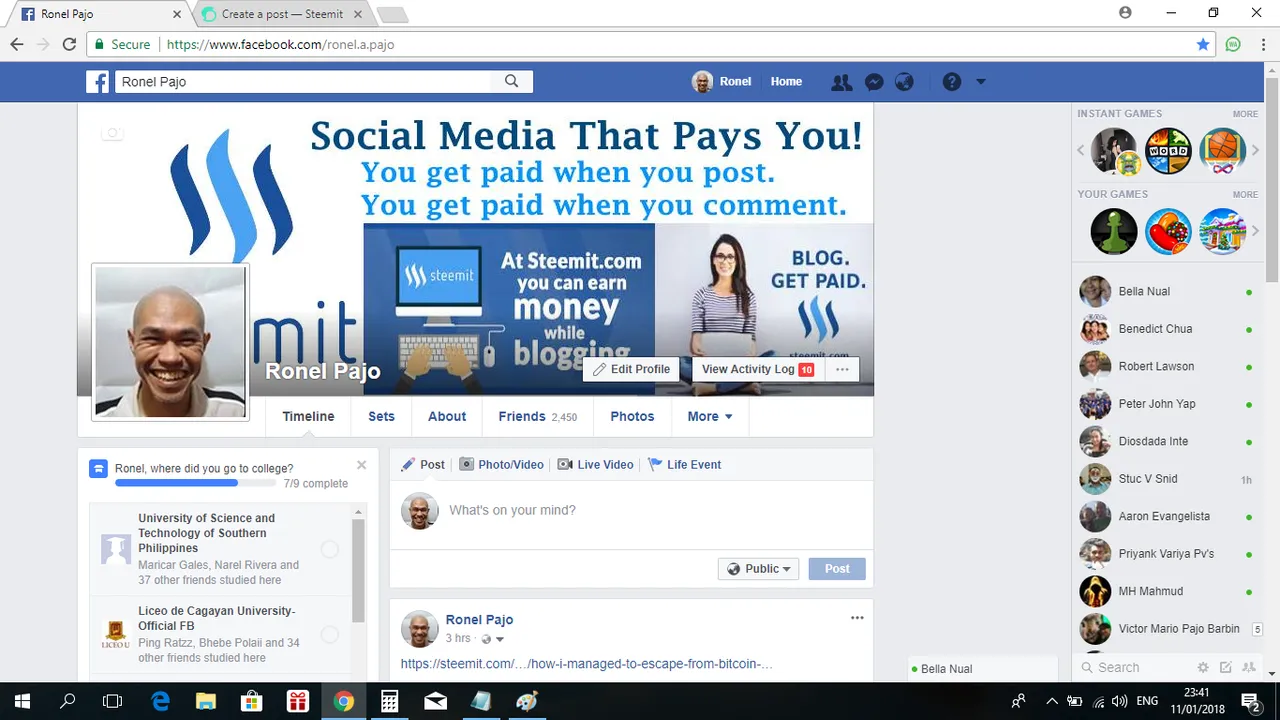This screenshot has width=1280, height=720.
Task: Open chat with Benedict Chua
Action: click(1168, 329)
